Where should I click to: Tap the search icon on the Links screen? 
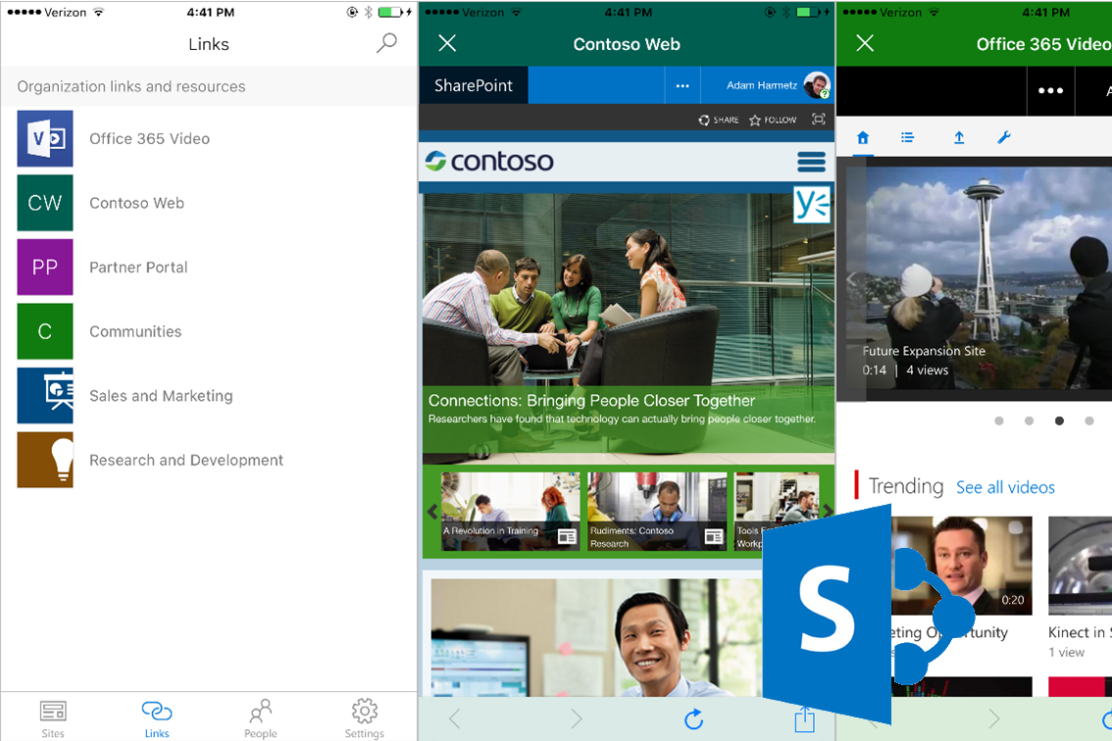(x=386, y=43)
